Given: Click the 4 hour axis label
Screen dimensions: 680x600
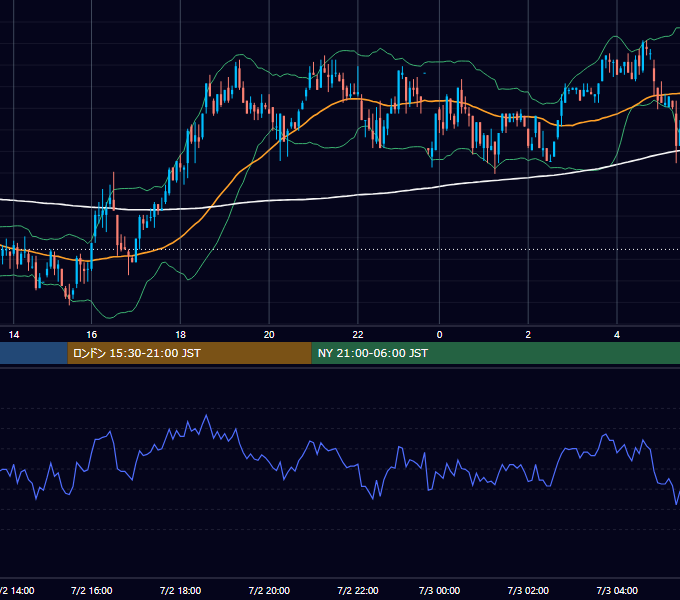Looking at the screenshot, I should 617,335.
